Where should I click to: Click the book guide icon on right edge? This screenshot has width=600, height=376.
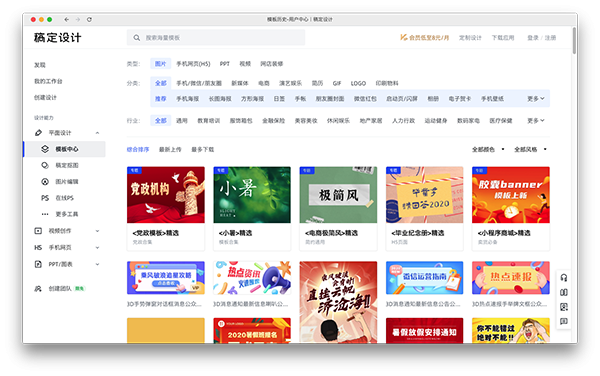point(564,292)
